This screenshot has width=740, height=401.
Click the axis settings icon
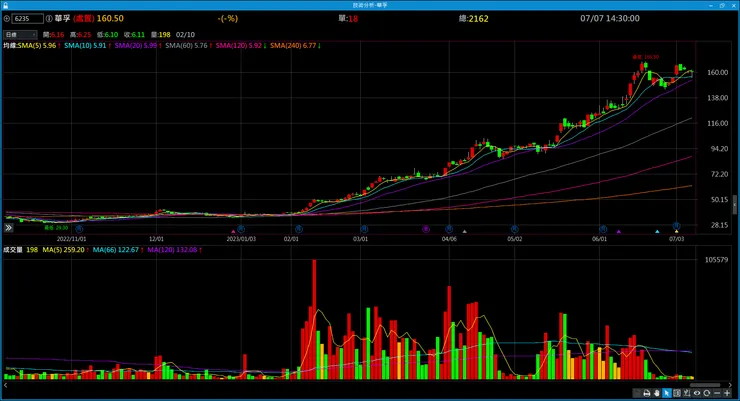pos(687,393)
